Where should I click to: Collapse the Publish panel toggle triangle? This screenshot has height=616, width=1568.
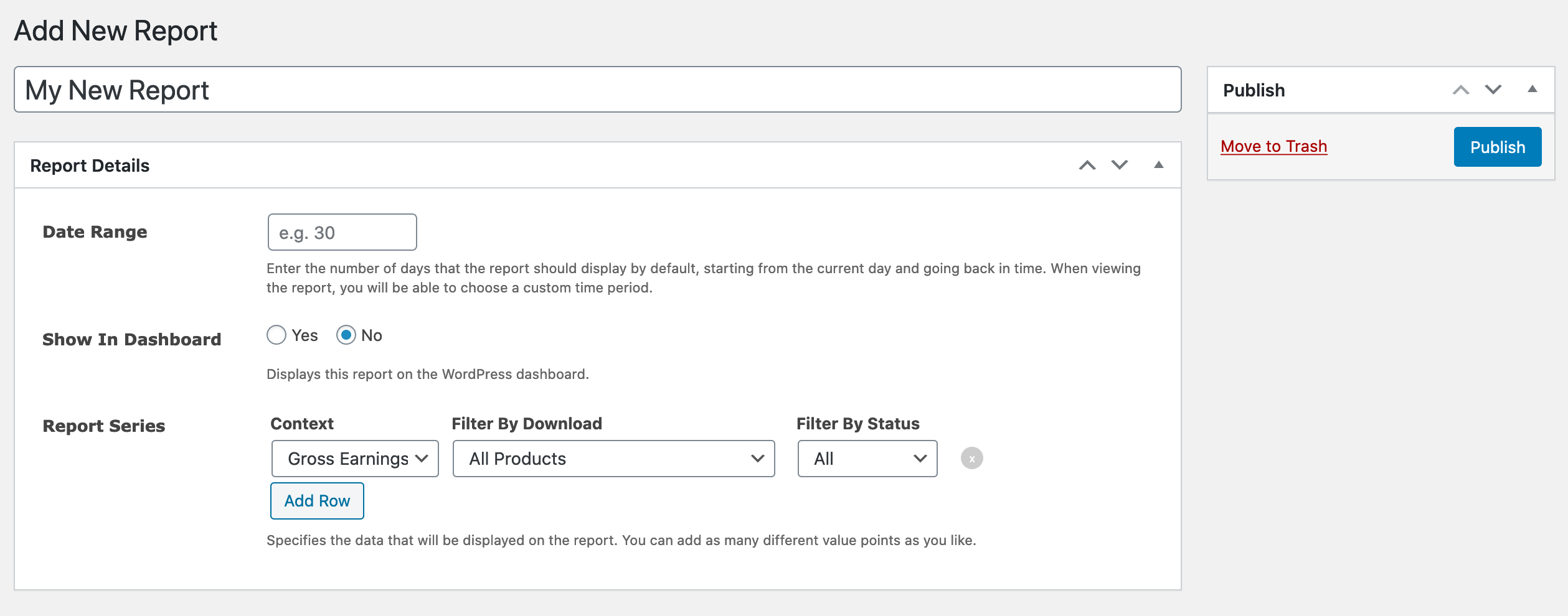tap(1532, 90)
